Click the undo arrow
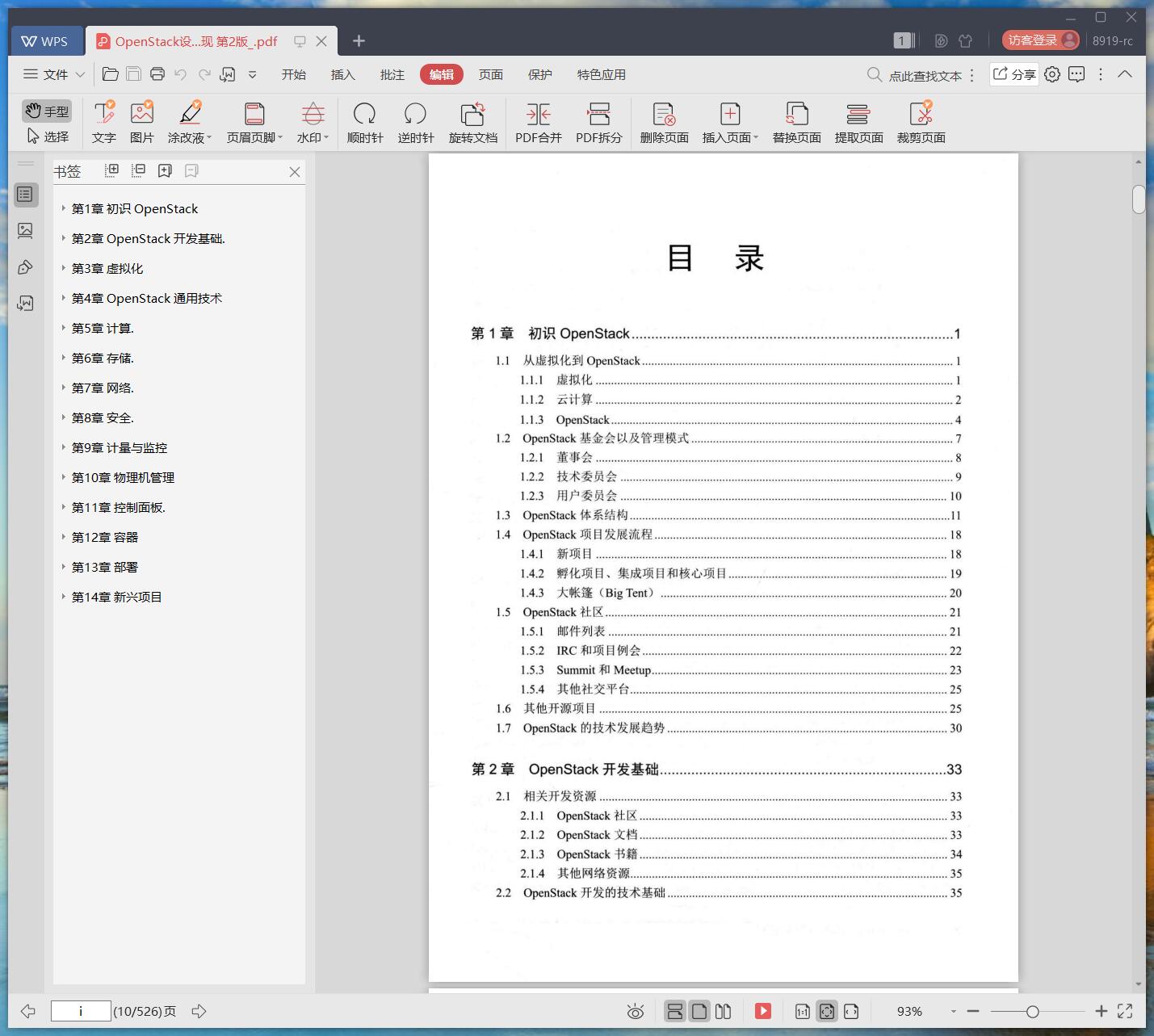Image resolution: width=1154 pixels, height=1036 pixels. (181, 74)
